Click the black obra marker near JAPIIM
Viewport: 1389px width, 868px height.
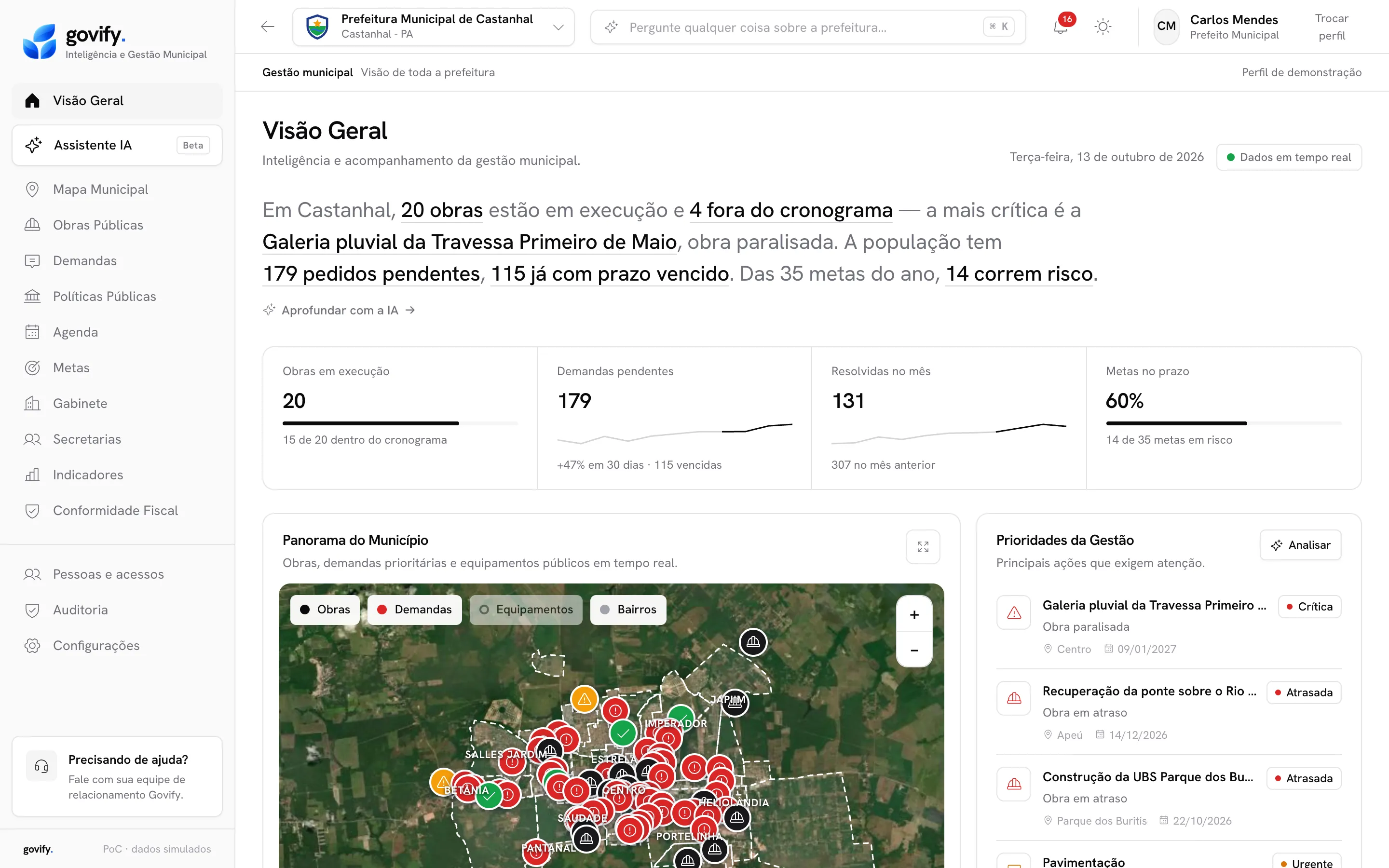coord(735,703)
